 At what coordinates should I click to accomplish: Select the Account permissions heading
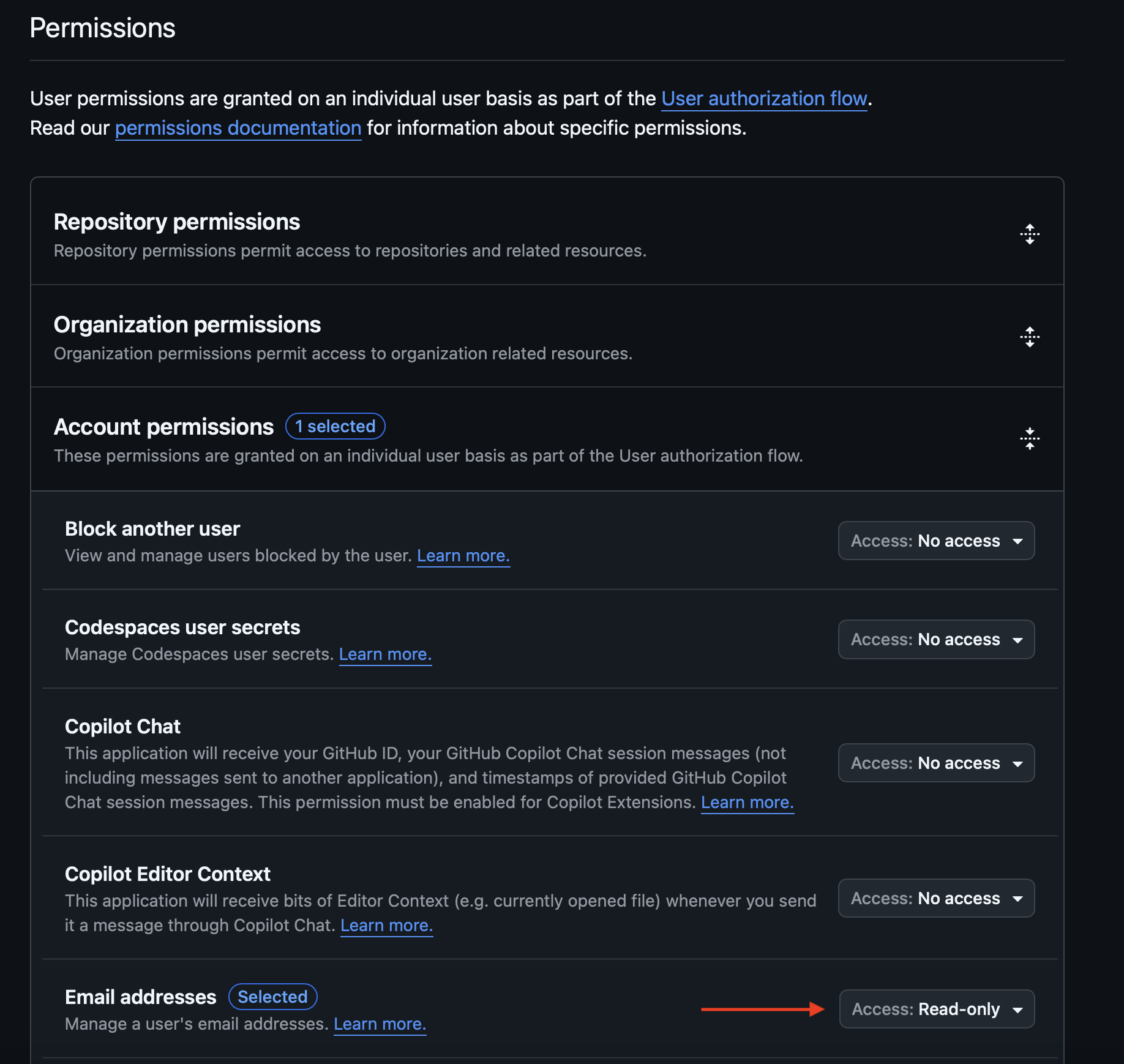point(163,426)
